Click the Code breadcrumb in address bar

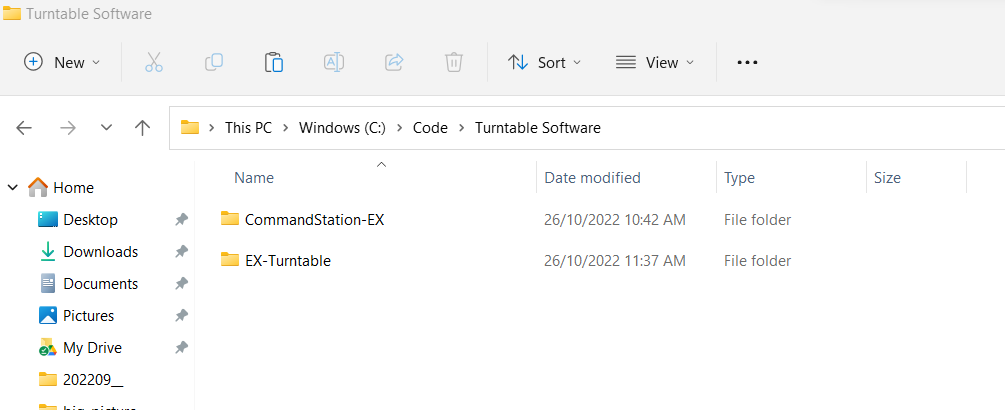tap(432, 128)
